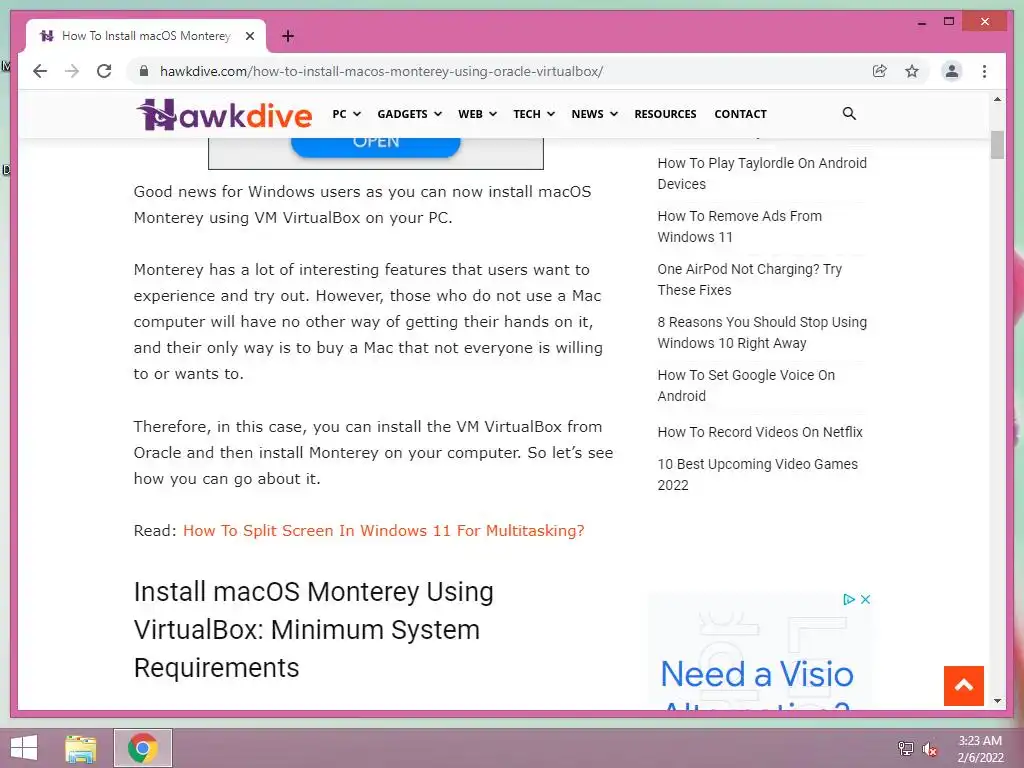Open the RESOURCES menu item
The height and width of the screenshot is (768, 1024).
point(665,114)
